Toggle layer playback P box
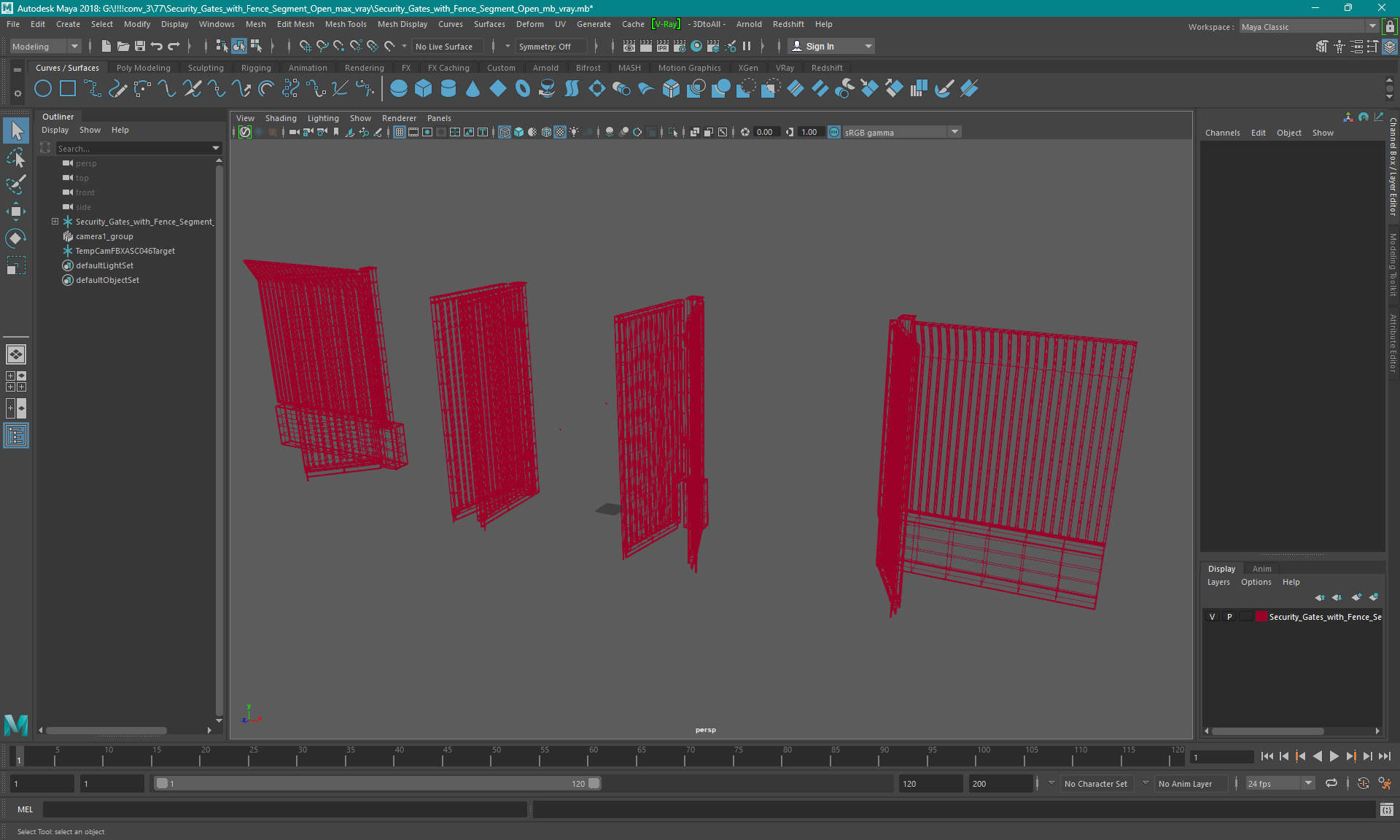This screenshot has width=1400, height=840. tap(1229, 617)
